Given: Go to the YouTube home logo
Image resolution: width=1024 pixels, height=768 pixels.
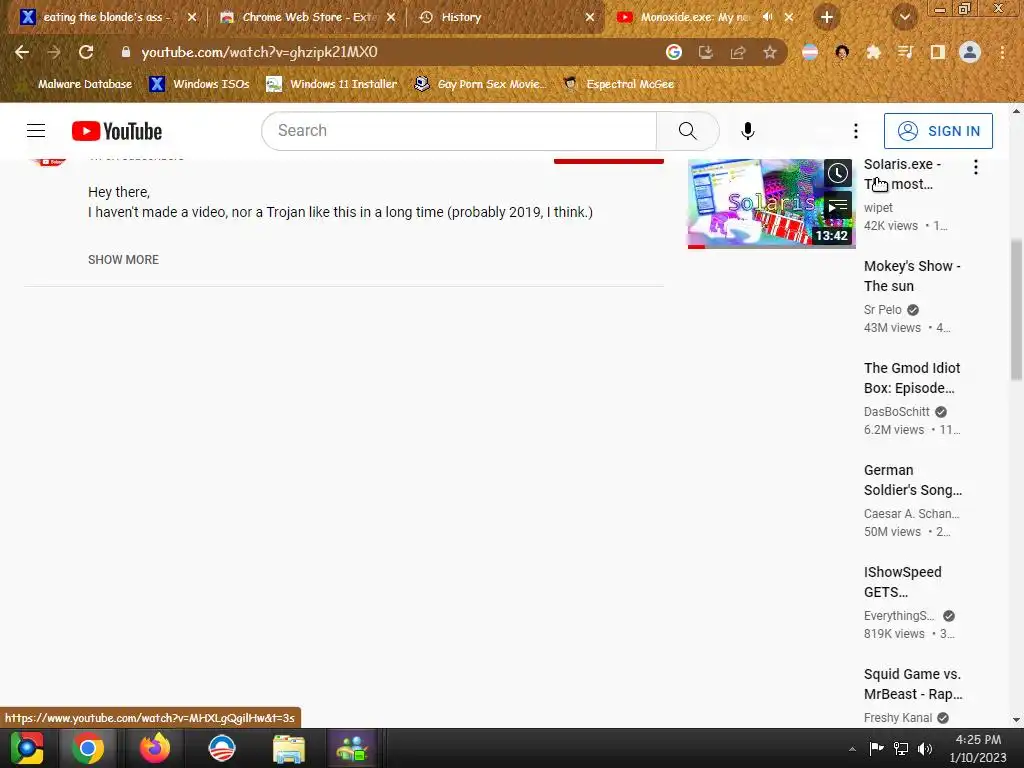Looking at the screenshot, I should (117, 131).
